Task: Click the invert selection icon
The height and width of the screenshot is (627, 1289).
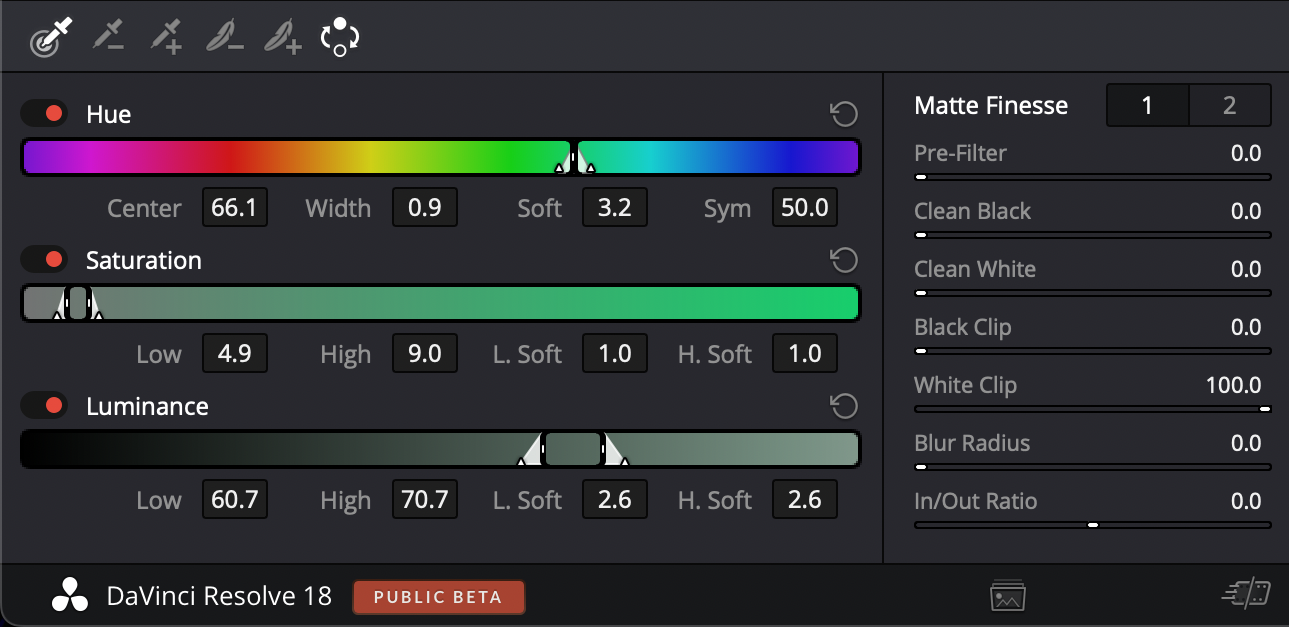Action: coord(340,37)
